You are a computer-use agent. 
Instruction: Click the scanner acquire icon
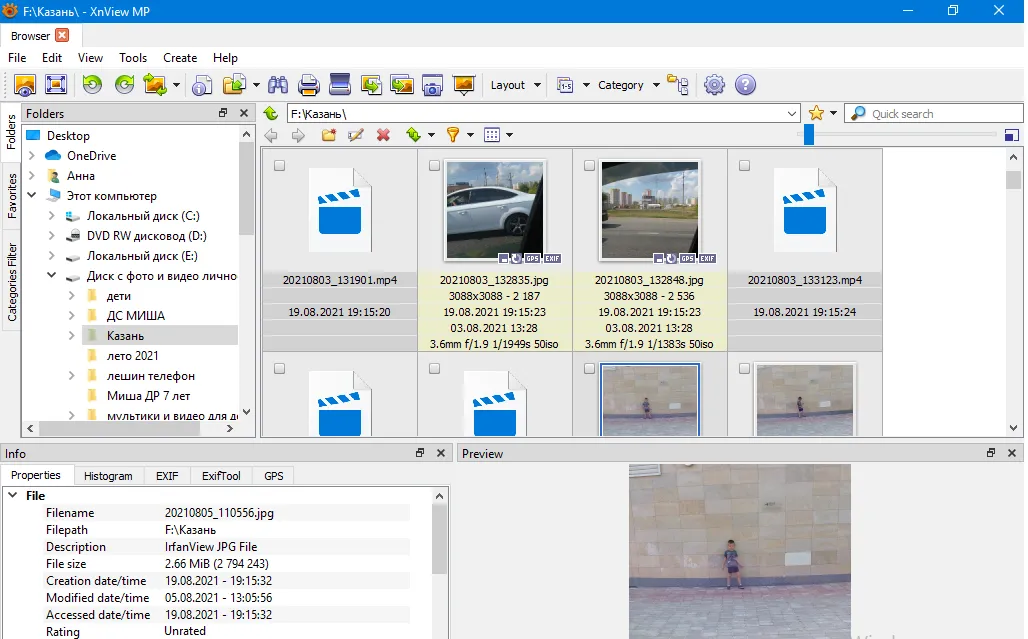pyautogui.click(x=340, y=85)
